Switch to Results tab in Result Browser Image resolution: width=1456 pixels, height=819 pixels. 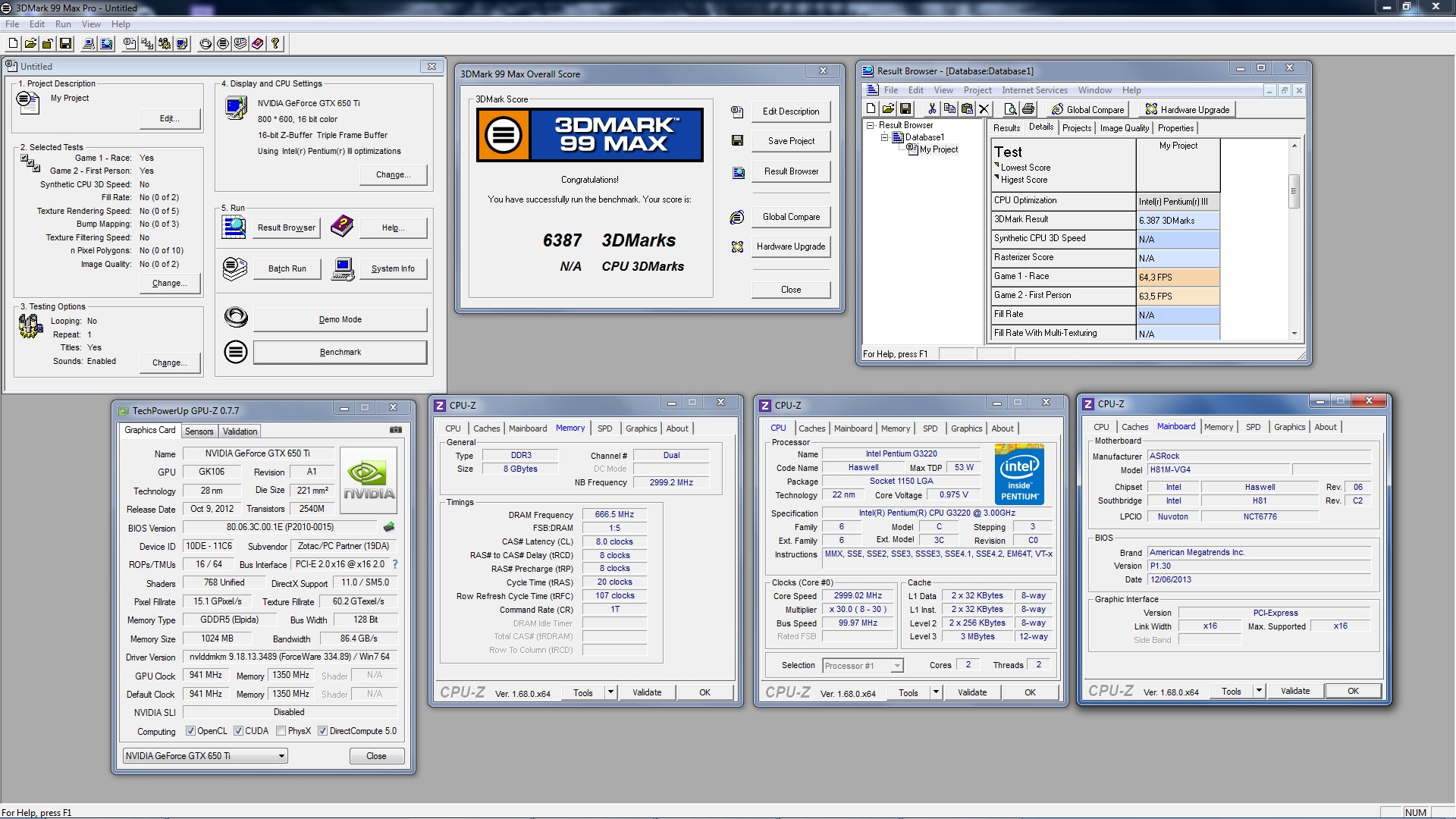point(1006,128)
